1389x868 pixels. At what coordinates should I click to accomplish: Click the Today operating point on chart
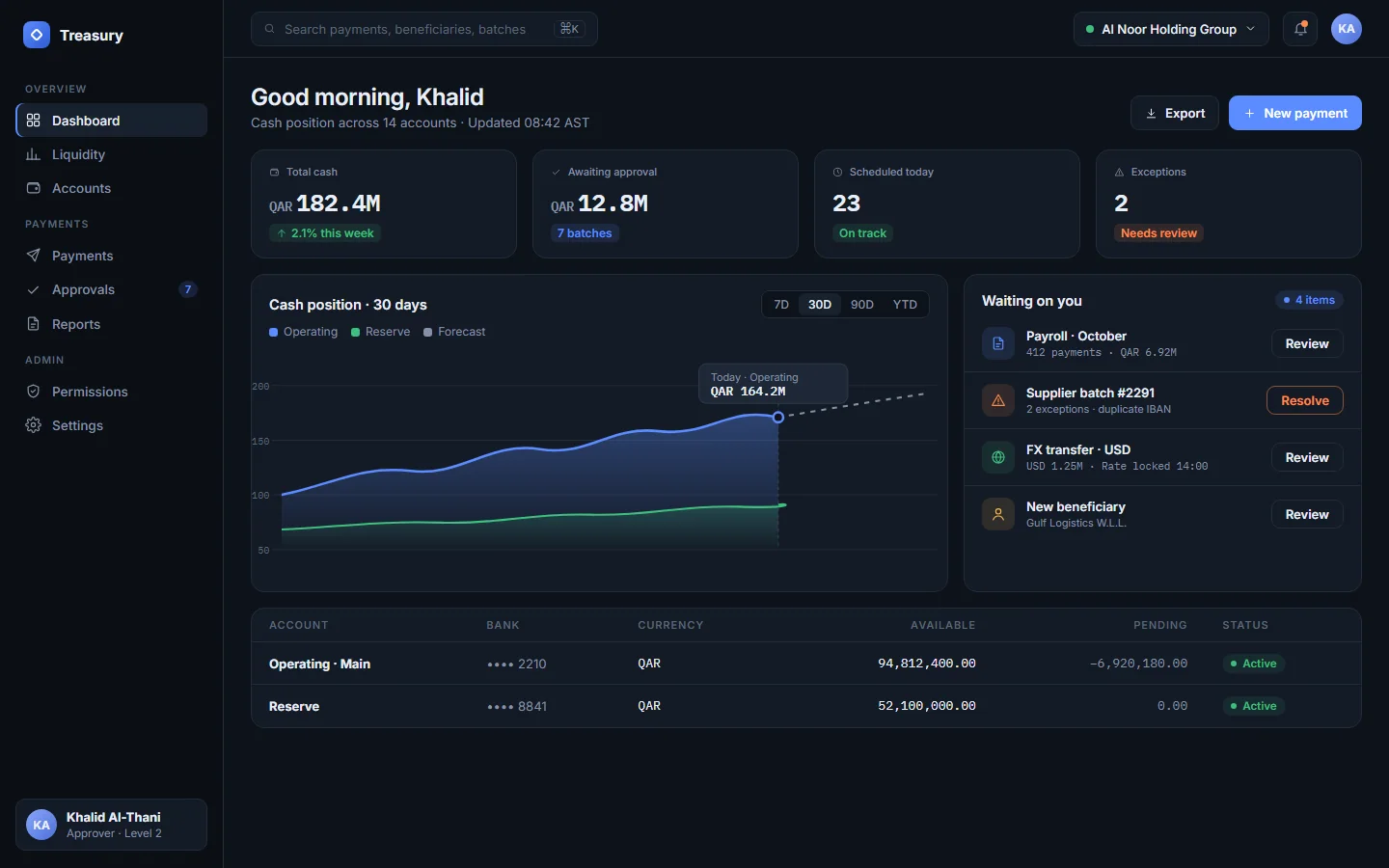point(778,418)
